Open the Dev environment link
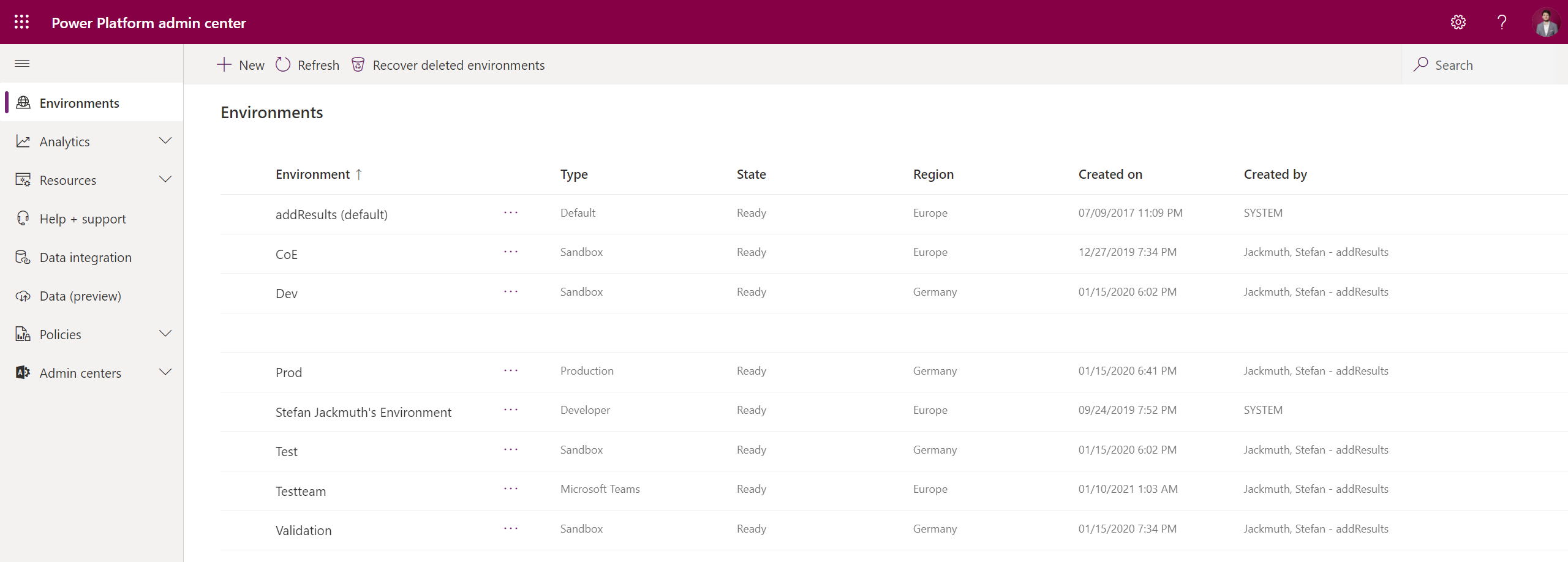 [x=287, y=294]
